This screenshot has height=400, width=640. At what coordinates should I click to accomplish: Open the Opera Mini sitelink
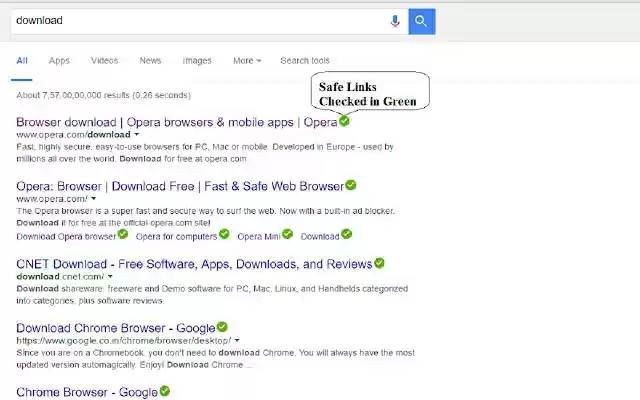tap(259, 237)
